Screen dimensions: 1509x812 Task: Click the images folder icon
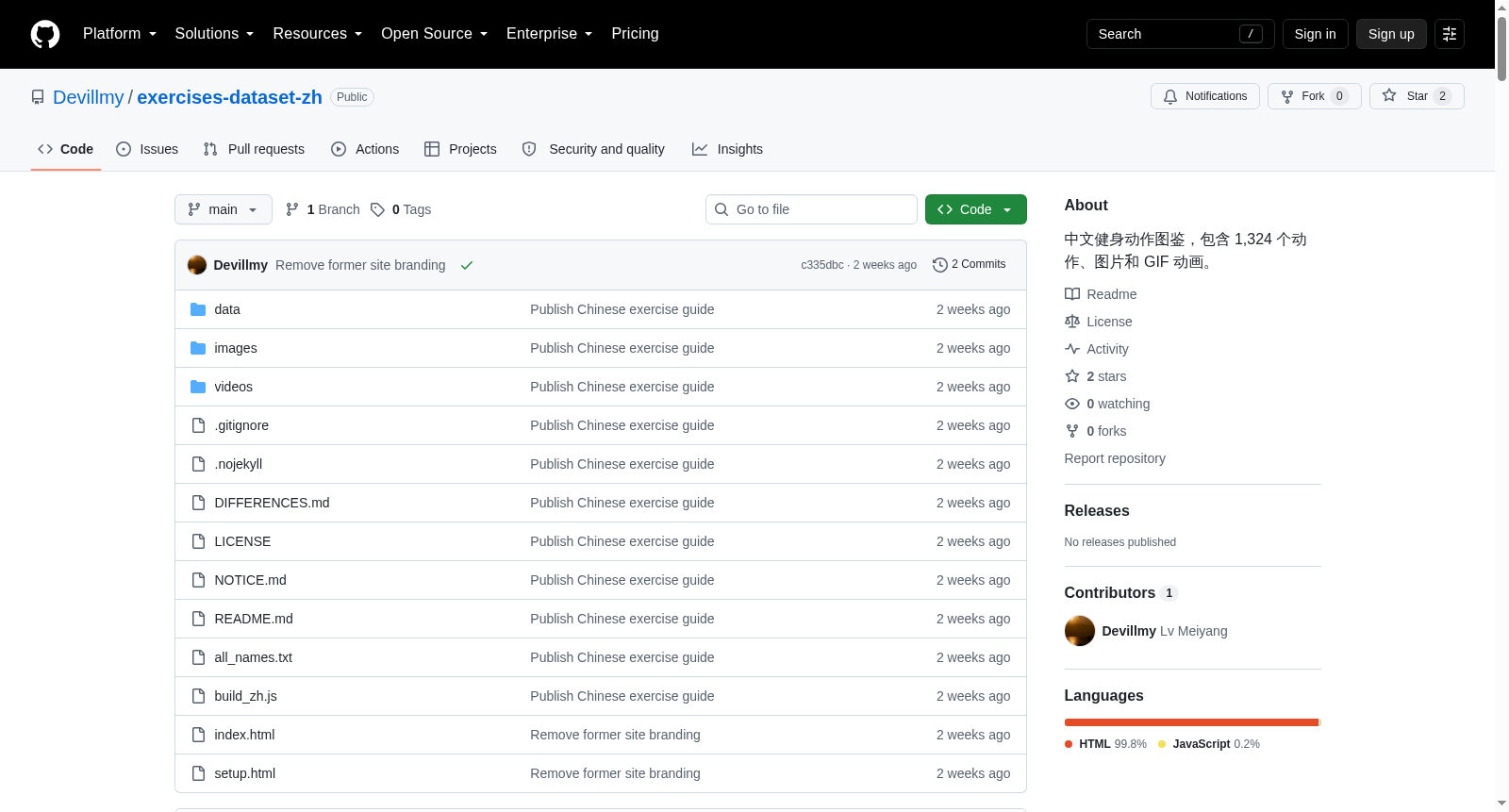coord(198,348)
